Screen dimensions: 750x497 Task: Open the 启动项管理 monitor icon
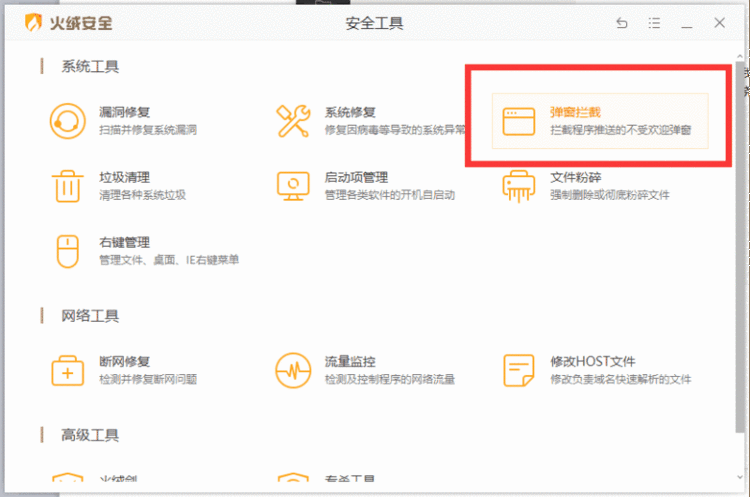point(293,185)
